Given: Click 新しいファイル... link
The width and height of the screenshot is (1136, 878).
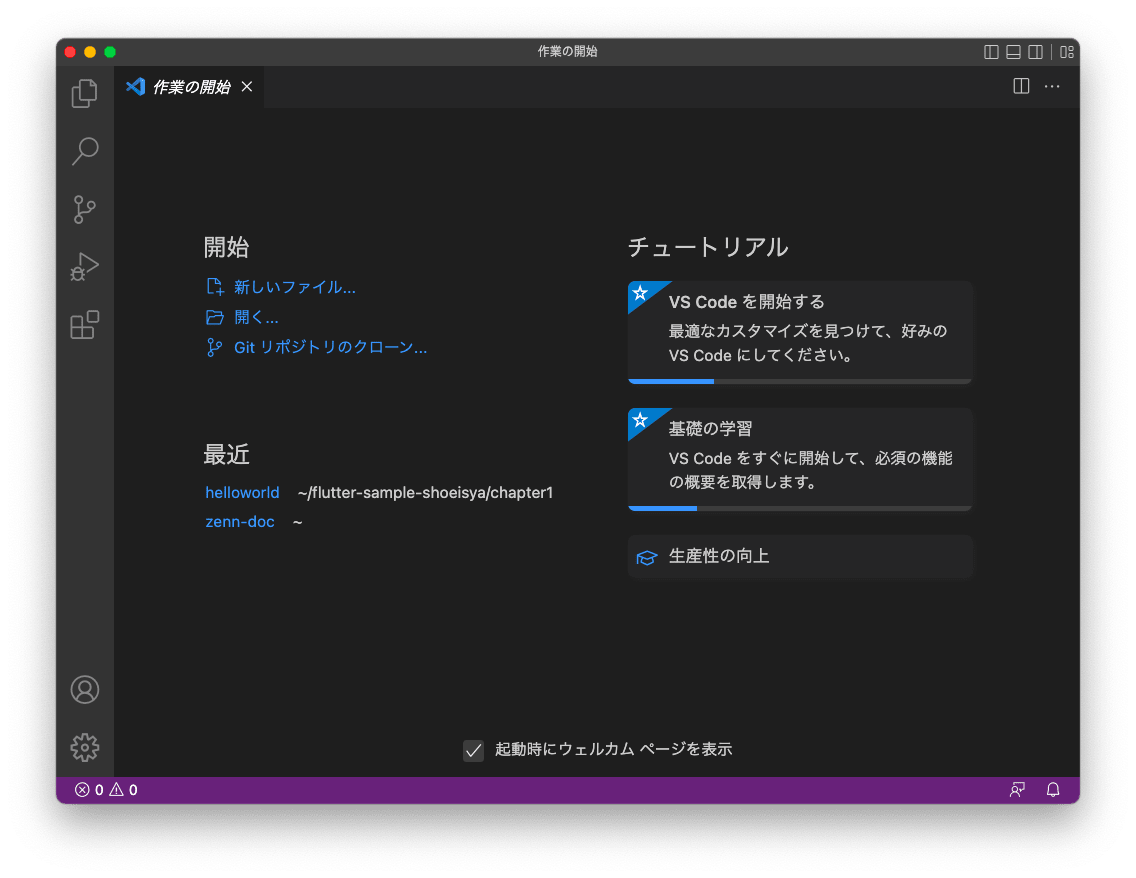Looking at the screenshot, I should click(294, 287).
